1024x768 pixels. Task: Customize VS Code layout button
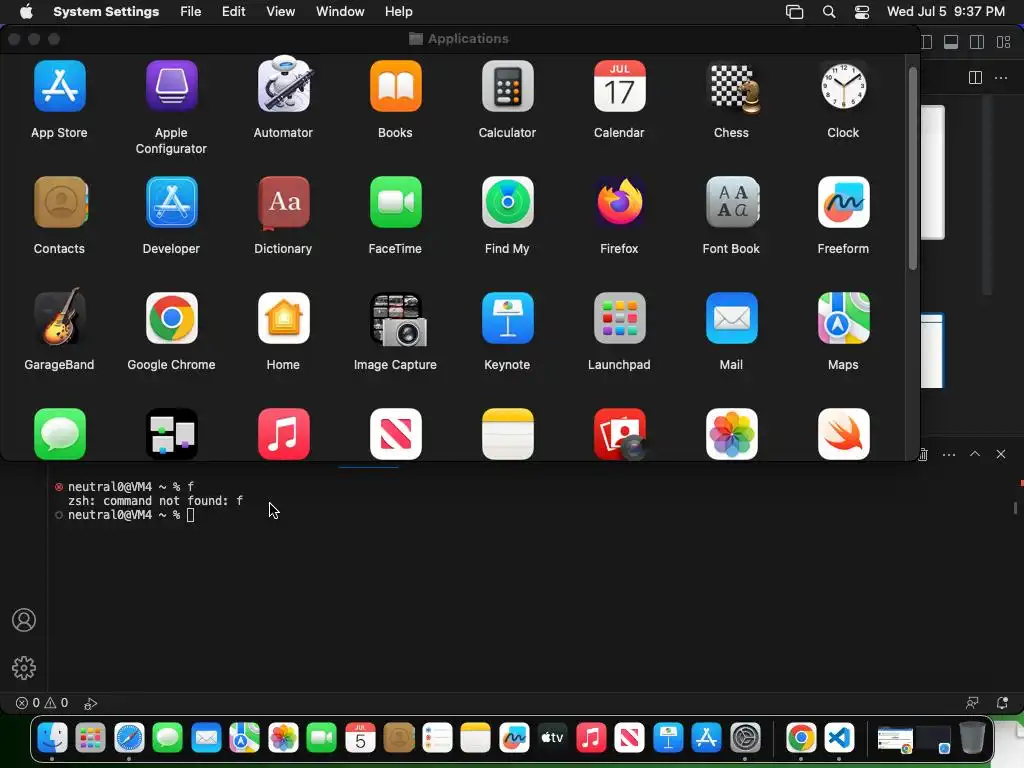1003,42
